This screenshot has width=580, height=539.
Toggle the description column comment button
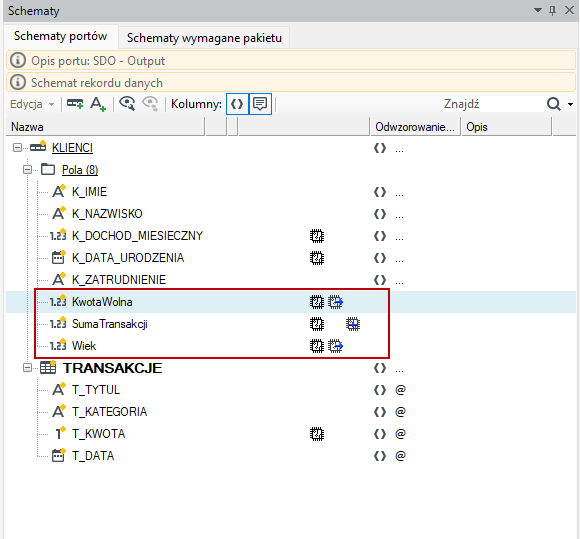(260, 104)
